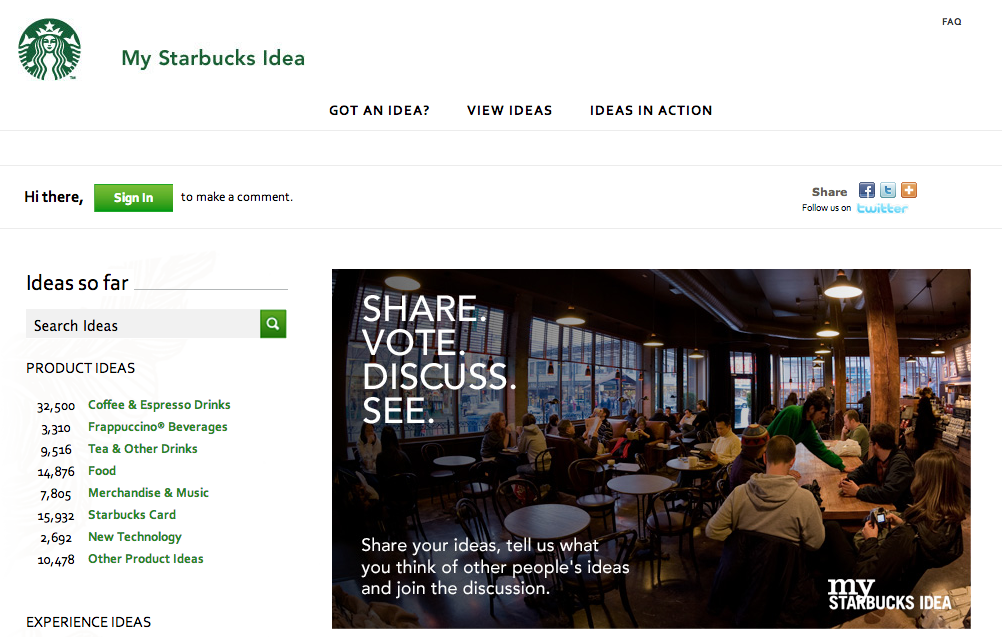
Task: Click the 9,516 idea count
Action: (56, 450)
